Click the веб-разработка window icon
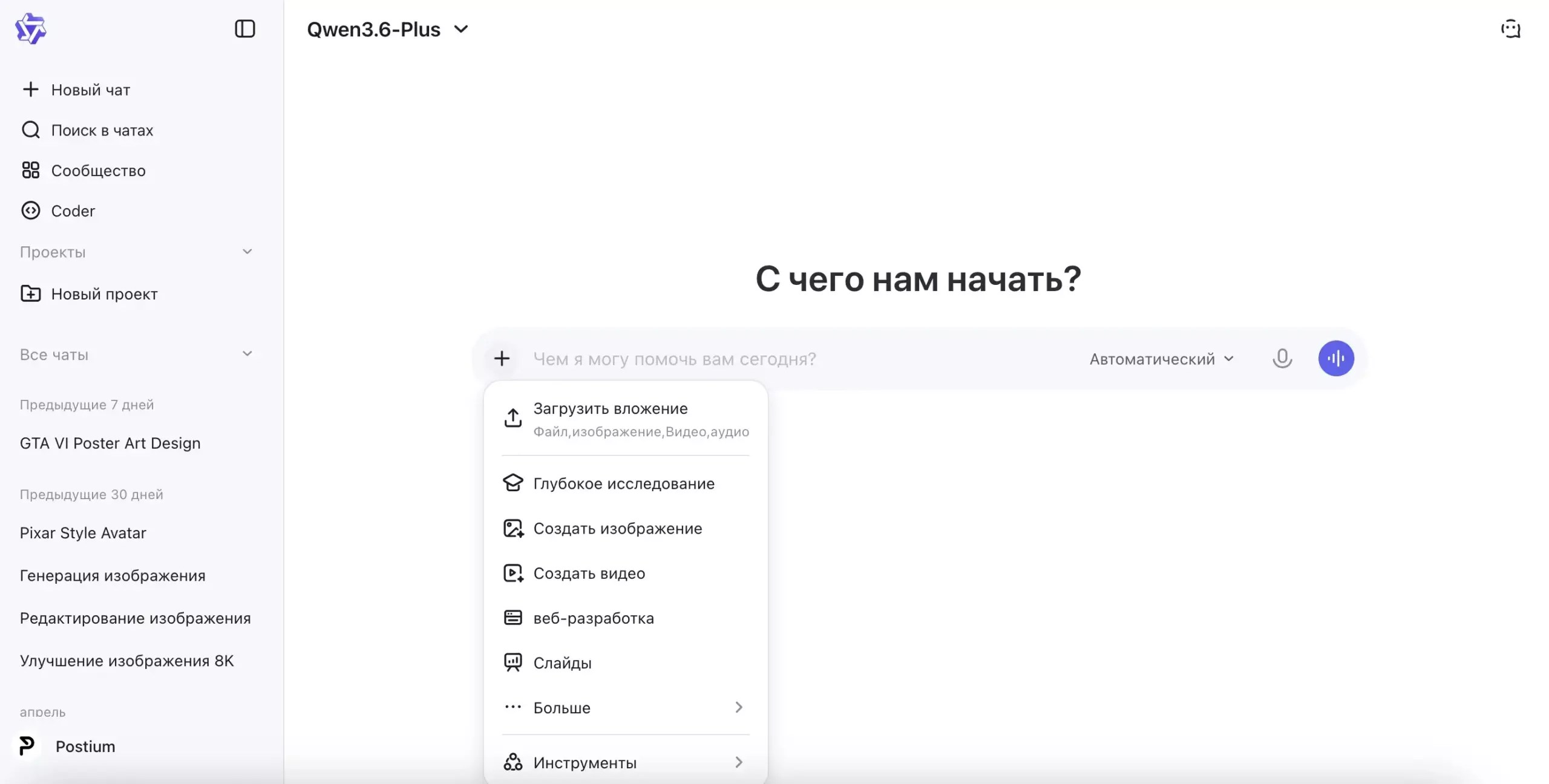The width and height of the screenshot is (1549, 784). [x=513, y=618]
